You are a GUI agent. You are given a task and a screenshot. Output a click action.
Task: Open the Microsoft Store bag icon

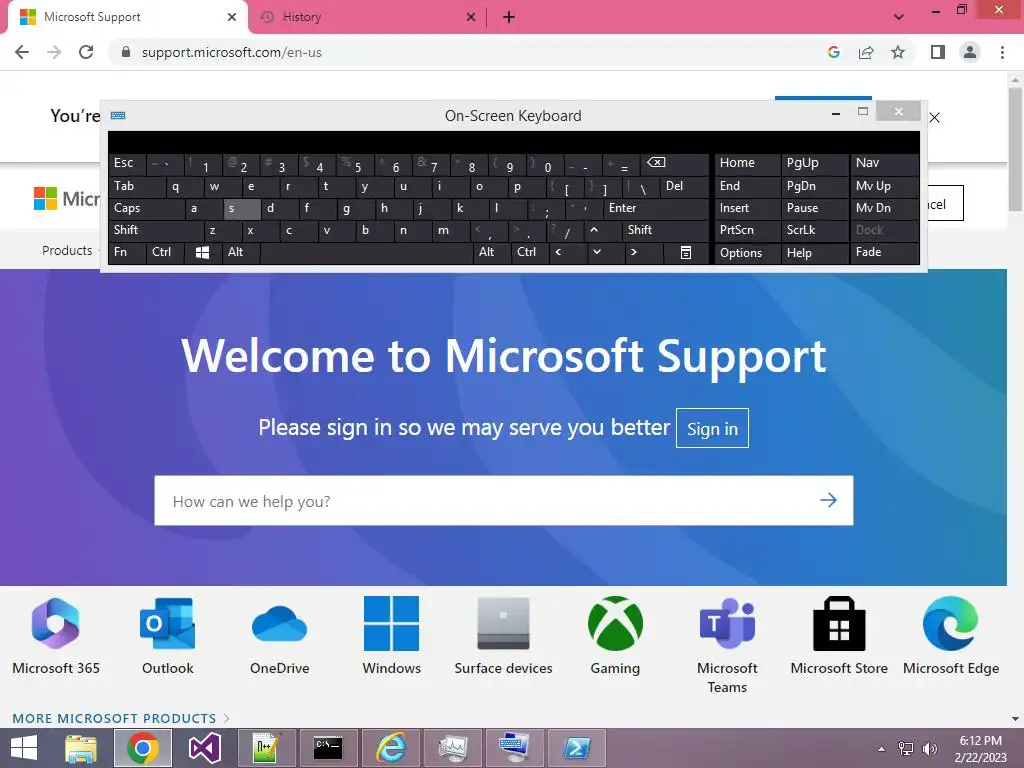[839, 624]
